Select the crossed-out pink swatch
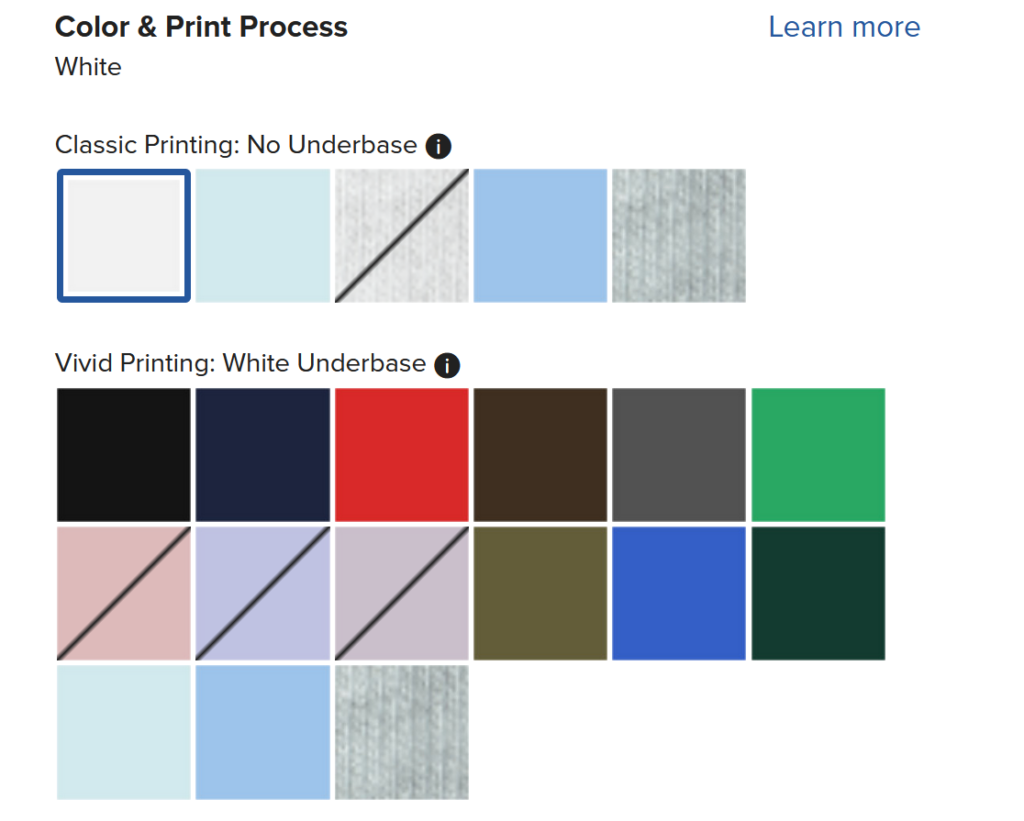 tap(124, 594)
